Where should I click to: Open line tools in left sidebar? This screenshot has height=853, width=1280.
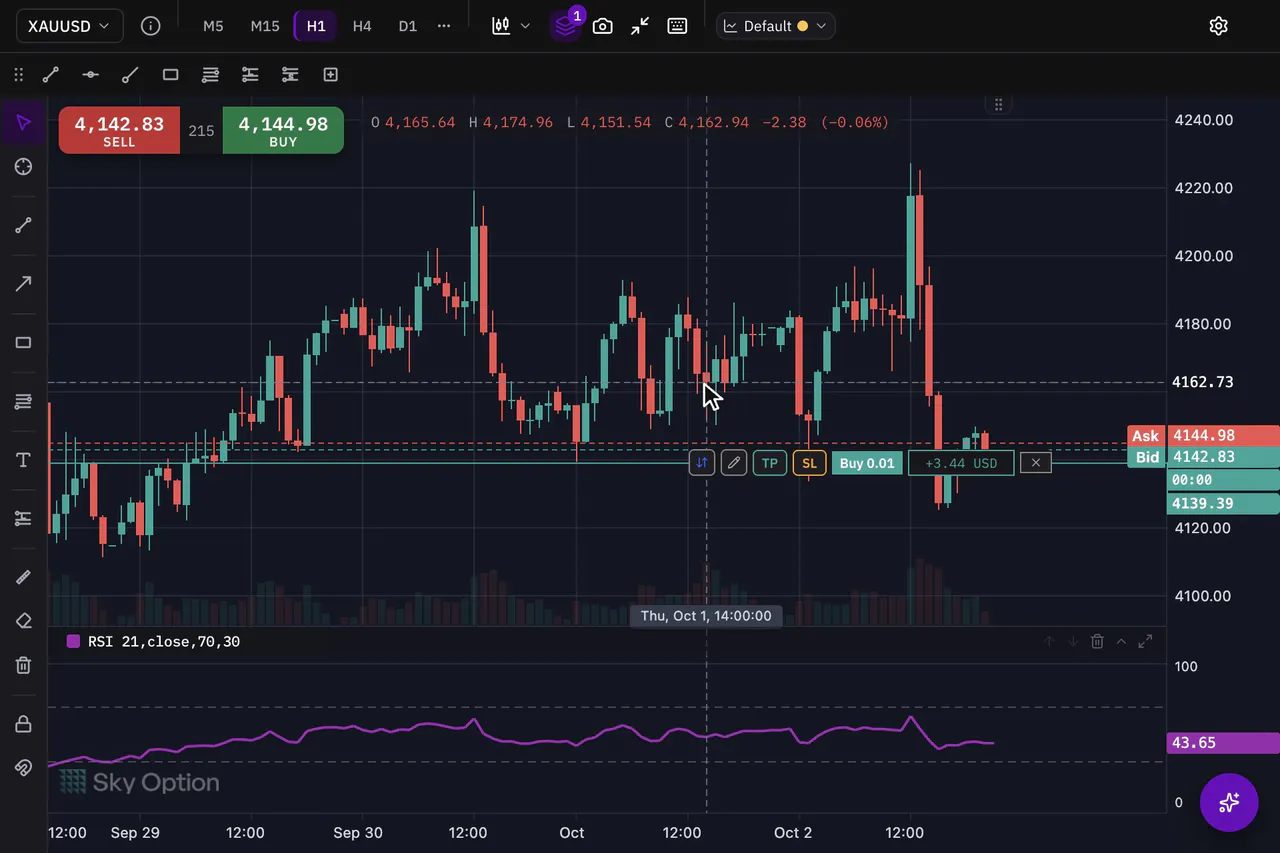(24, 225)
